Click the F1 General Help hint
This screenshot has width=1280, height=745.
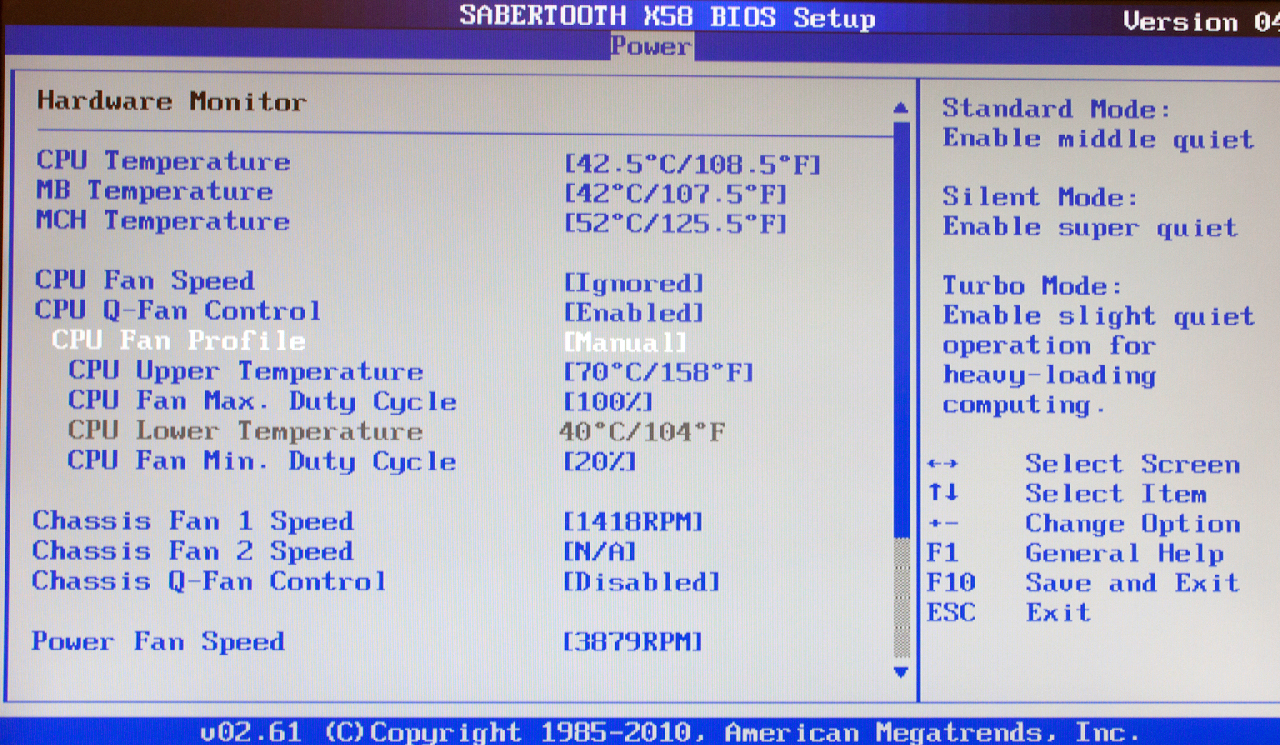(x=1075, y=553)
